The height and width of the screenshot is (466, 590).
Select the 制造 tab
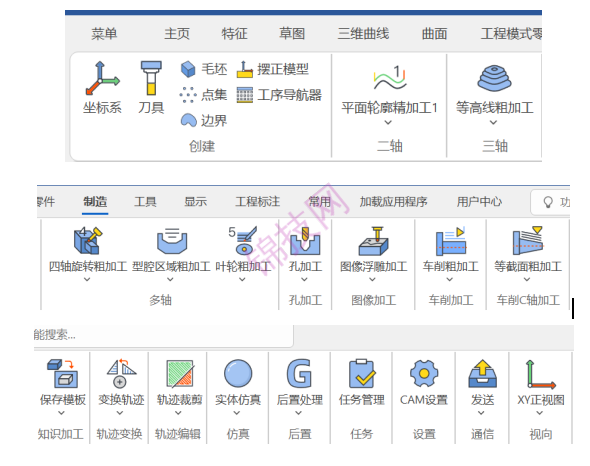(95, 202)
